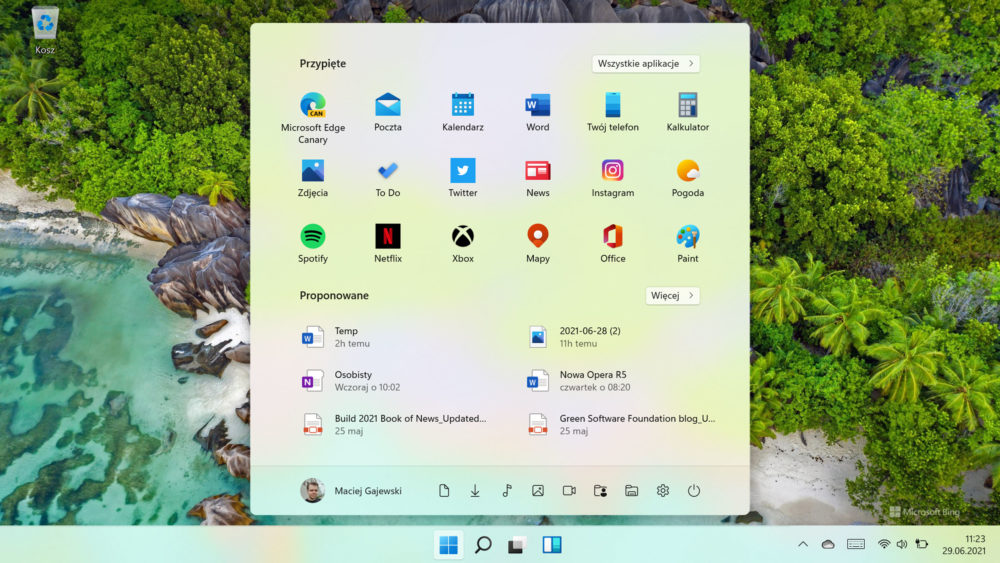Open the personal user folder icon
The height and width of the screenshot is (563, 1000).
coord(600,490)
